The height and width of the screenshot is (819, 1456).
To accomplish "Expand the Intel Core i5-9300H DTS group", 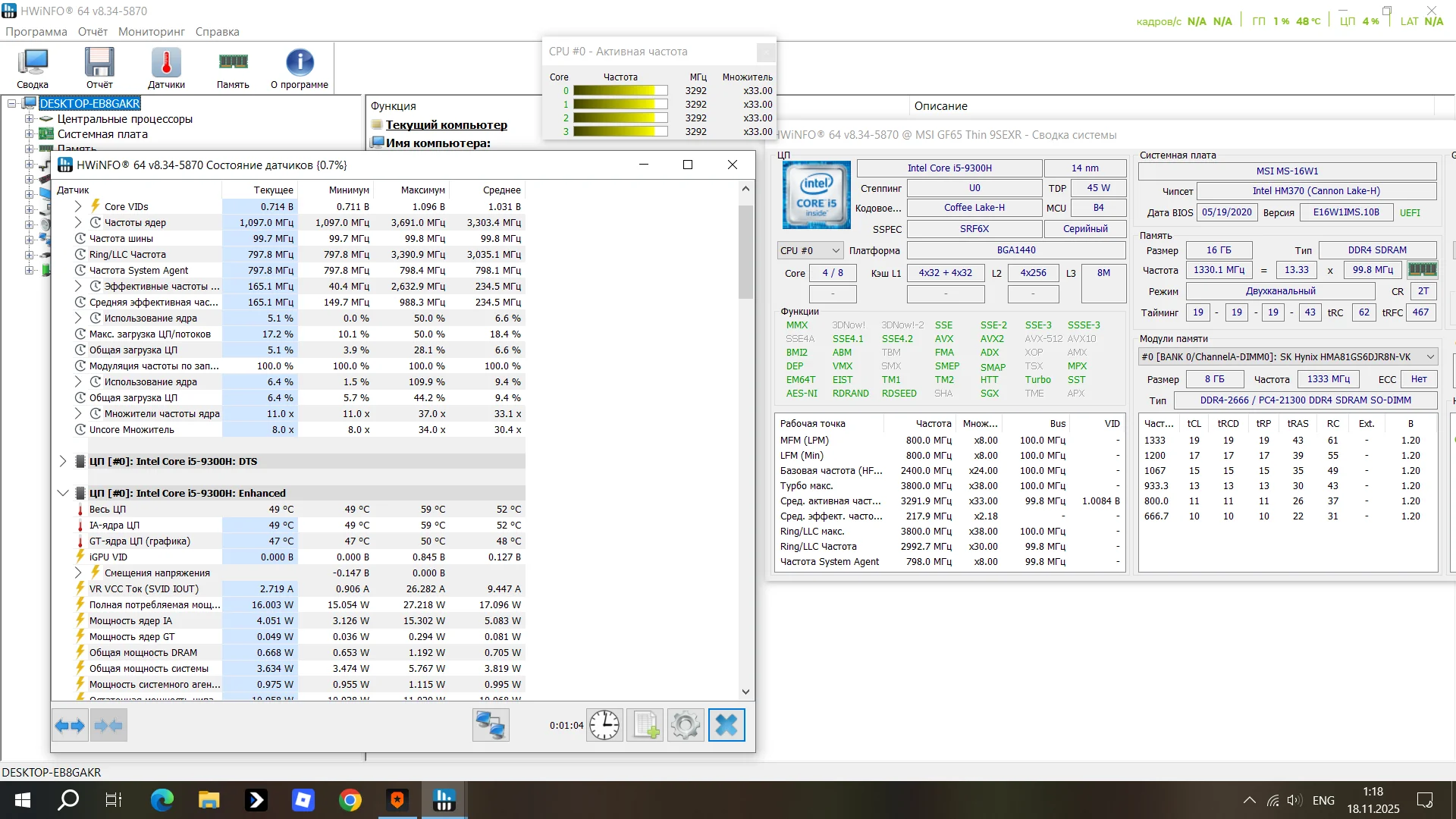I will click(63, 461).
